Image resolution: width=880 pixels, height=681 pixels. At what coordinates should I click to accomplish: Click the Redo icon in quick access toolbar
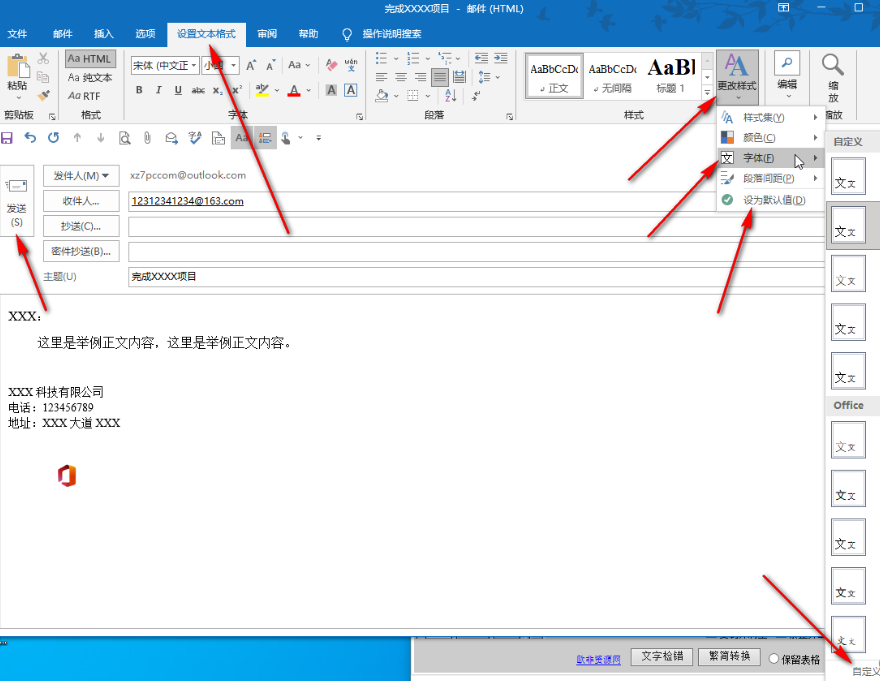point(53,138)
